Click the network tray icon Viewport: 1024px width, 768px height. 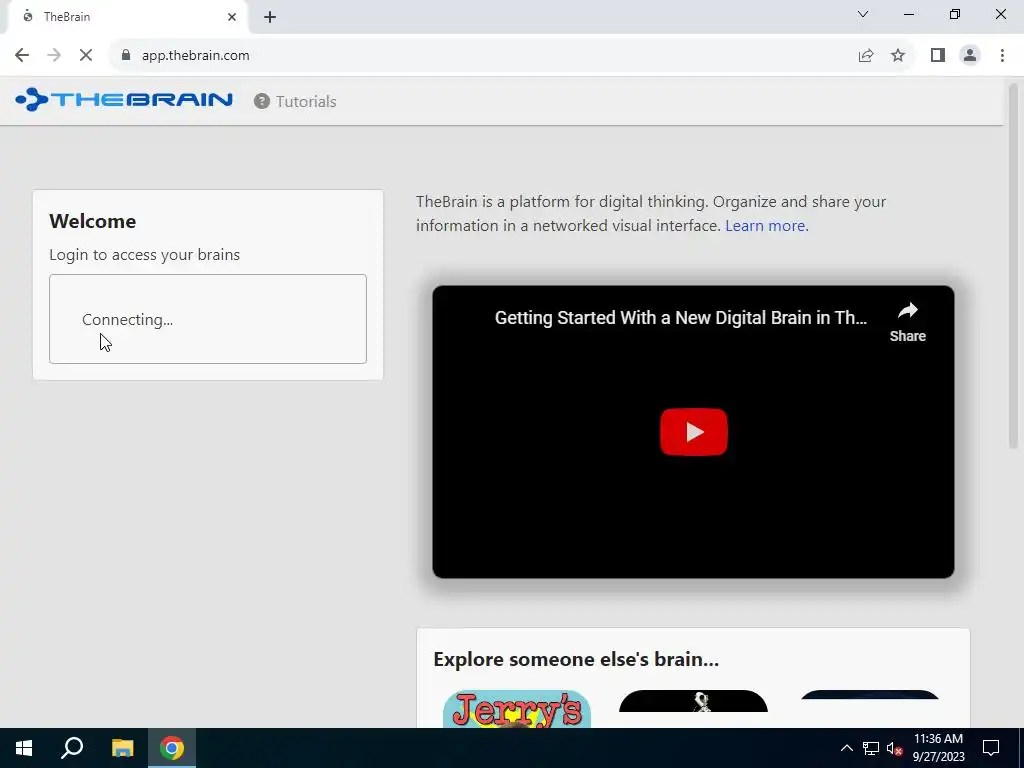pos(871,748)
